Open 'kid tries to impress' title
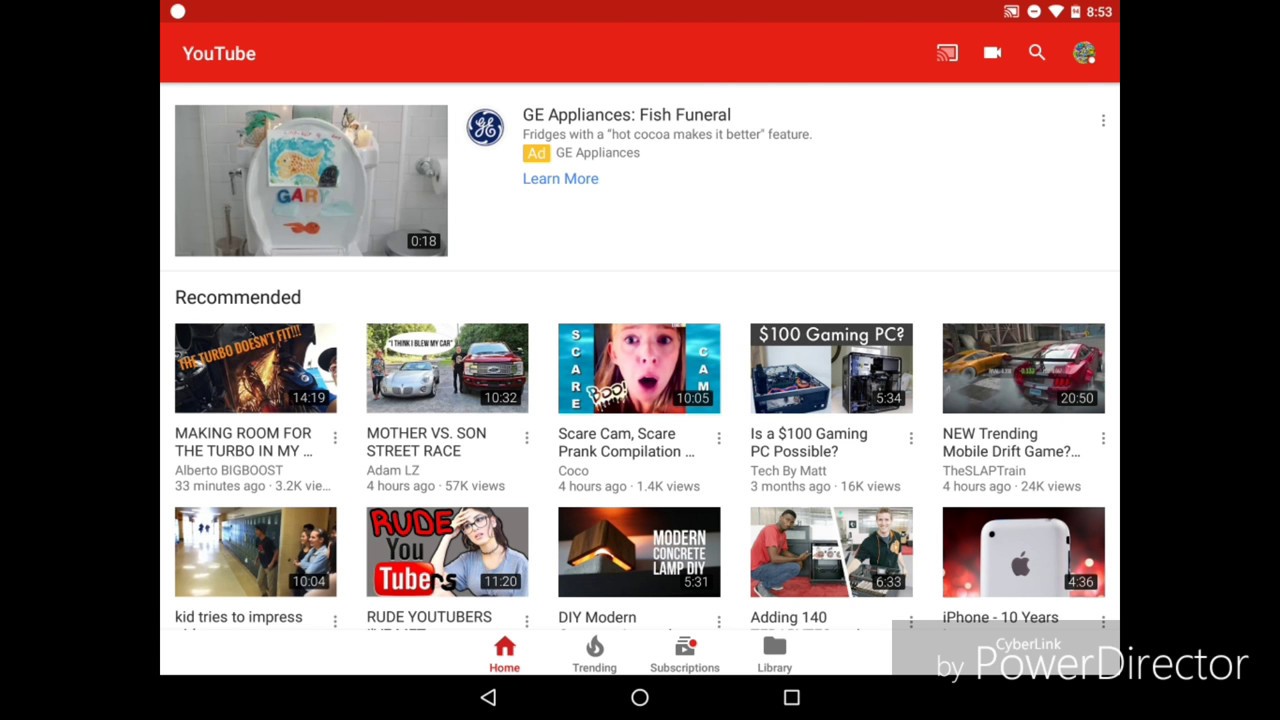 pyautogui.click(x=239, y=617)
